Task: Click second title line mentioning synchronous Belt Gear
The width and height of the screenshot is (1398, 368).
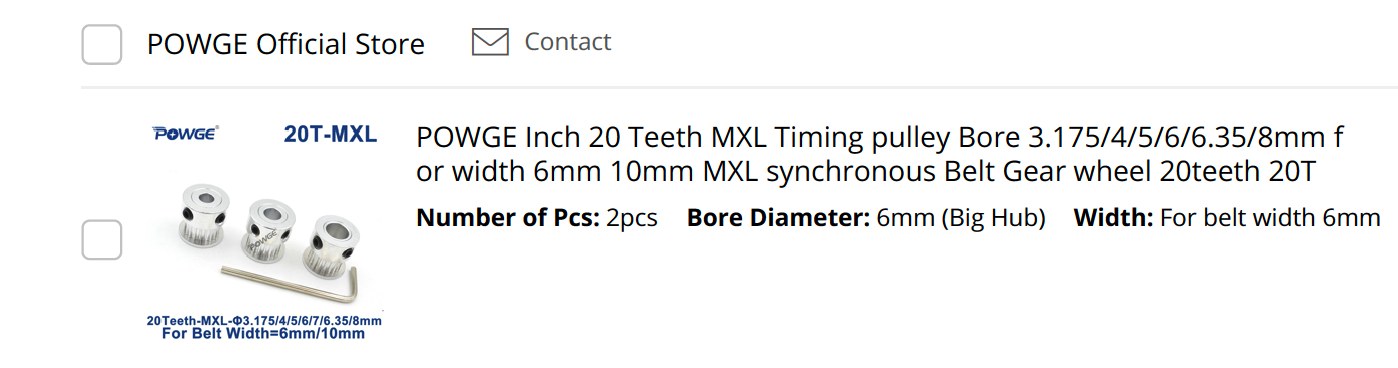Action: point(866,172)
